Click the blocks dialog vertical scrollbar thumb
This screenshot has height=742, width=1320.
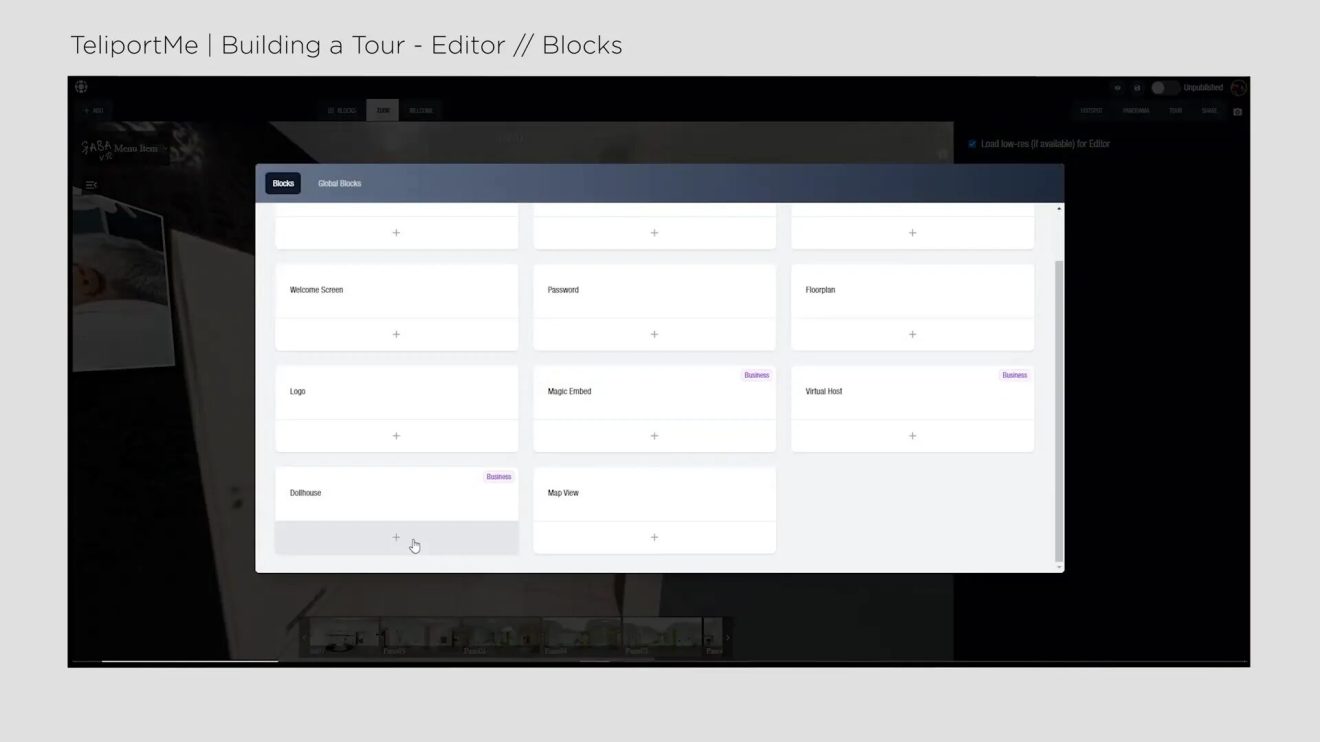(x=1059, y=411)
